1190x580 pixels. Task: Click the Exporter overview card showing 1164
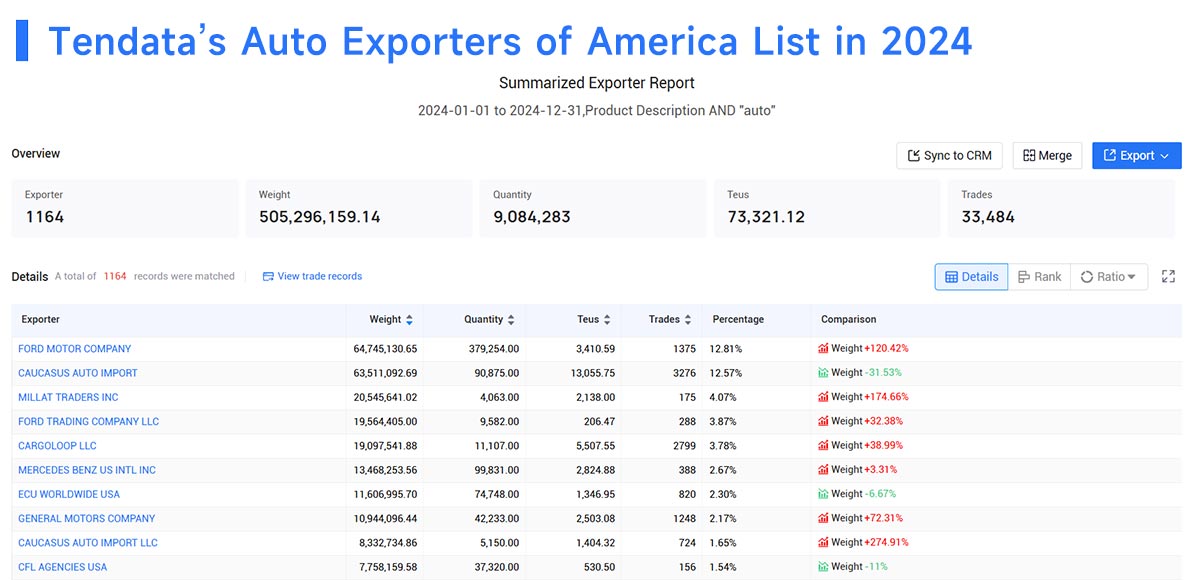[124, 208]
